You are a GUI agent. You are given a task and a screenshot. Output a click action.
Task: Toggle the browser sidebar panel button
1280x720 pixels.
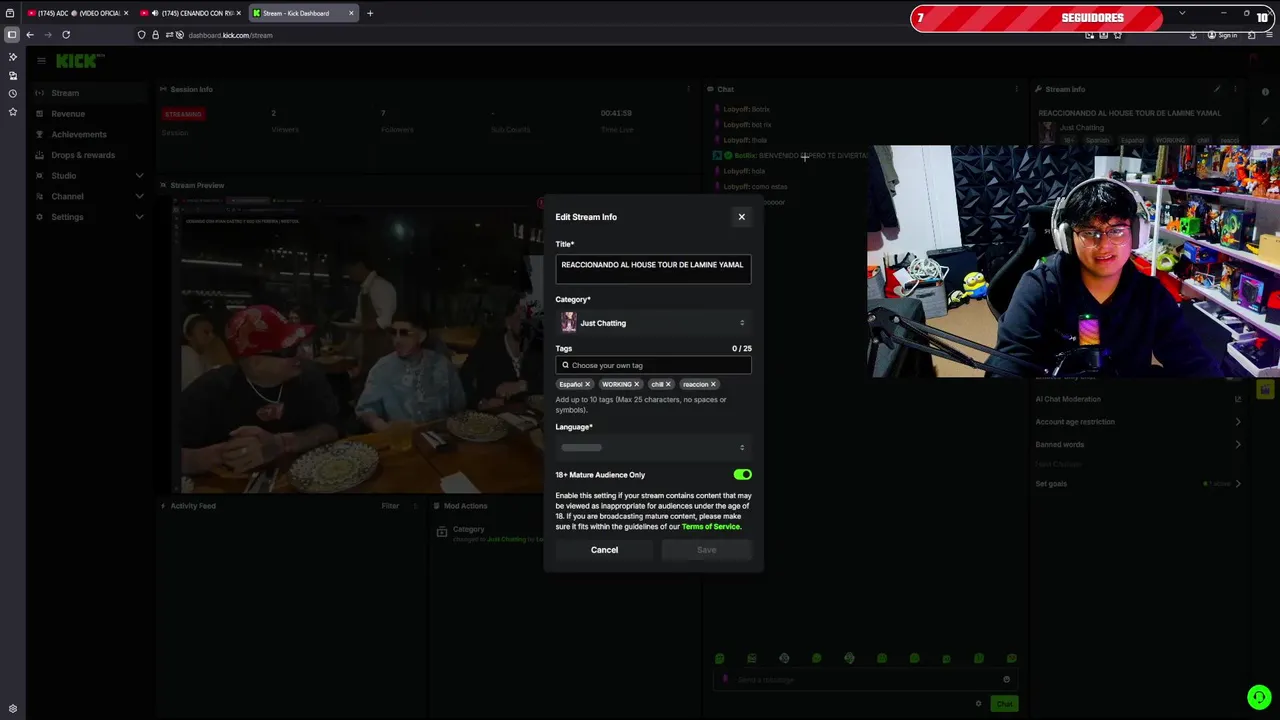click(x=11, y=35)
